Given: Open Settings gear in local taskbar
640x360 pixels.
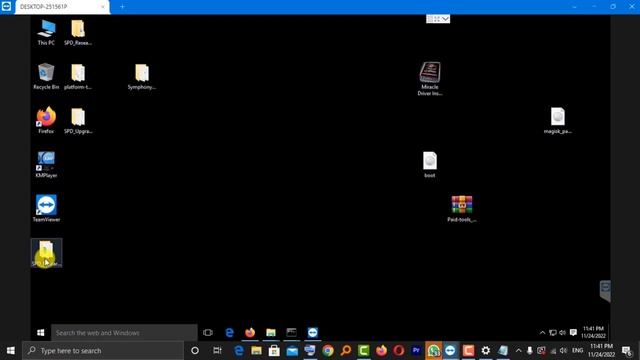Looking at the screenshot, I should coord(486,351).
